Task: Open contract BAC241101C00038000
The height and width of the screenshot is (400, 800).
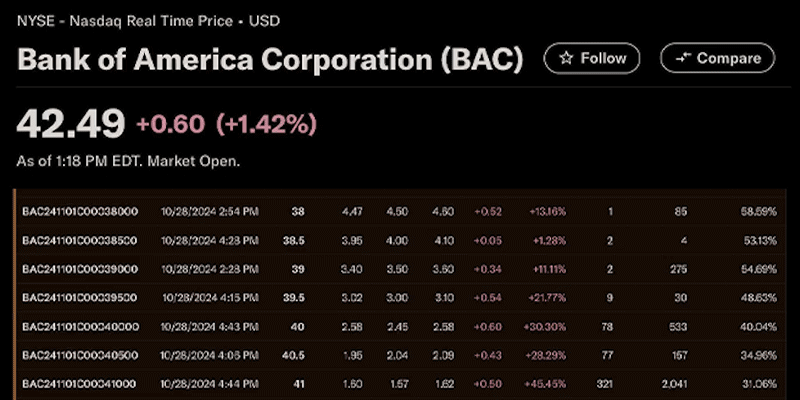Action: click(x=79, y=212)
